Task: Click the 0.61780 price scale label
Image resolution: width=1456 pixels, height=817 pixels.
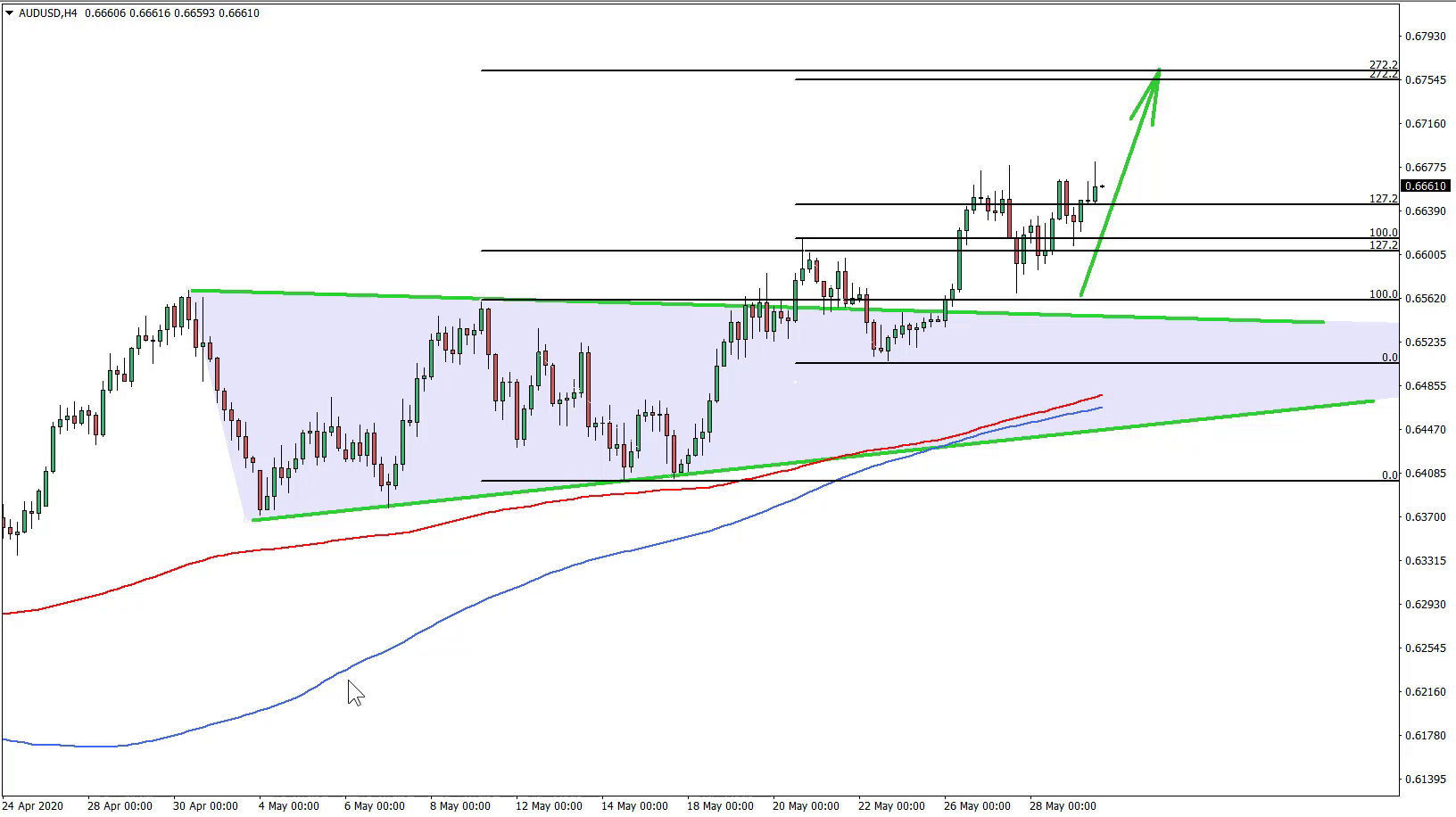Action: coord(1425,736)
